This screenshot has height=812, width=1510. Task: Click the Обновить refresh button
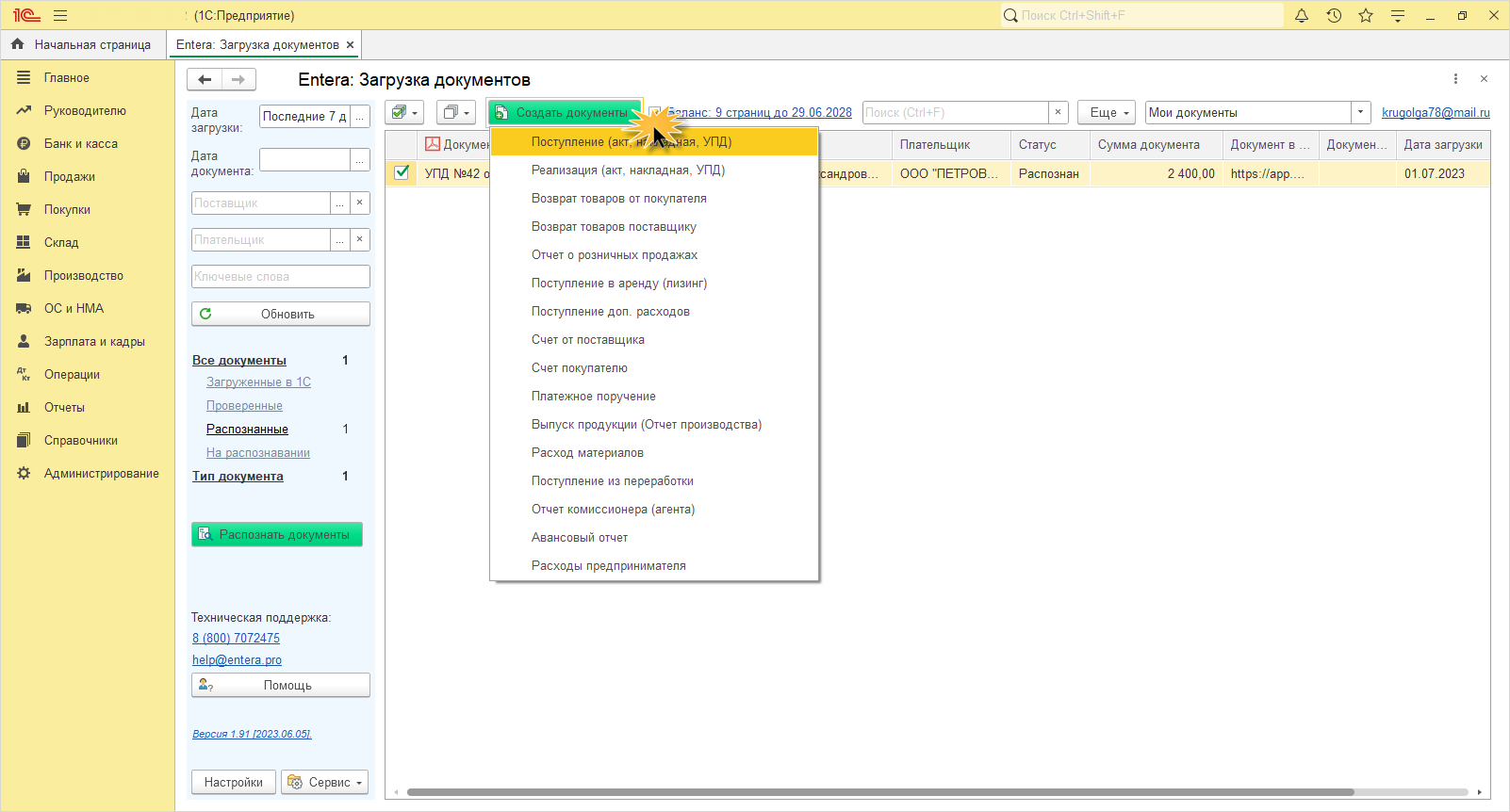click(x=281, y=314)
